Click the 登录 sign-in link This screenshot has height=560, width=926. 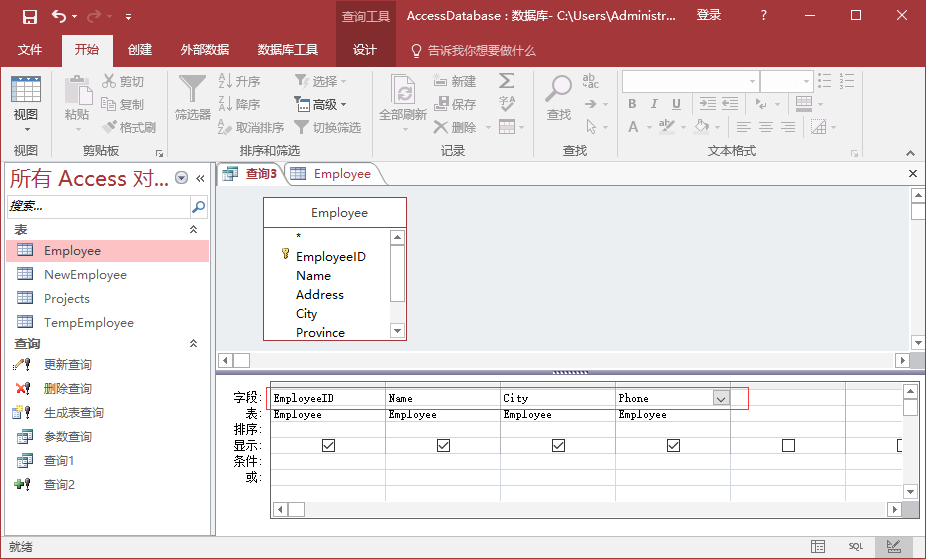coord(708,15)
